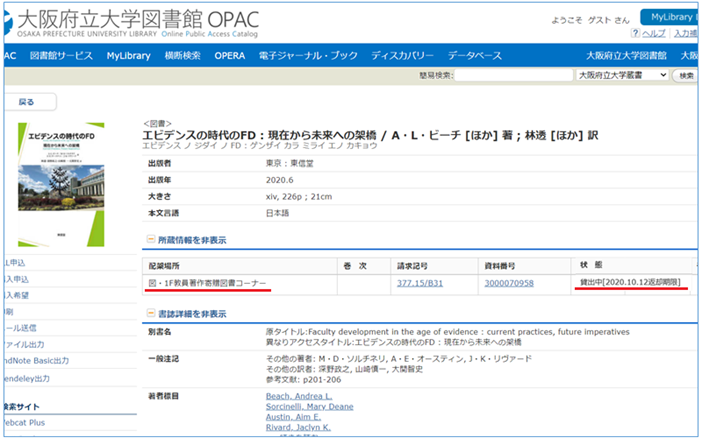Click メール送信 sidebar link
The image size is (702, 438).
20,328
